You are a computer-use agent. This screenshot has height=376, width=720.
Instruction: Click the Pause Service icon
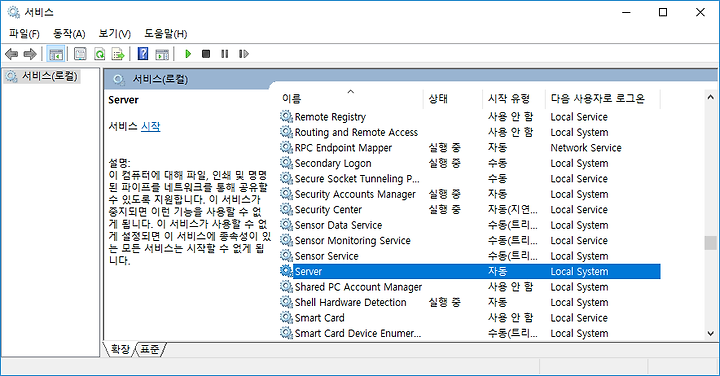[x=225, y=54]
